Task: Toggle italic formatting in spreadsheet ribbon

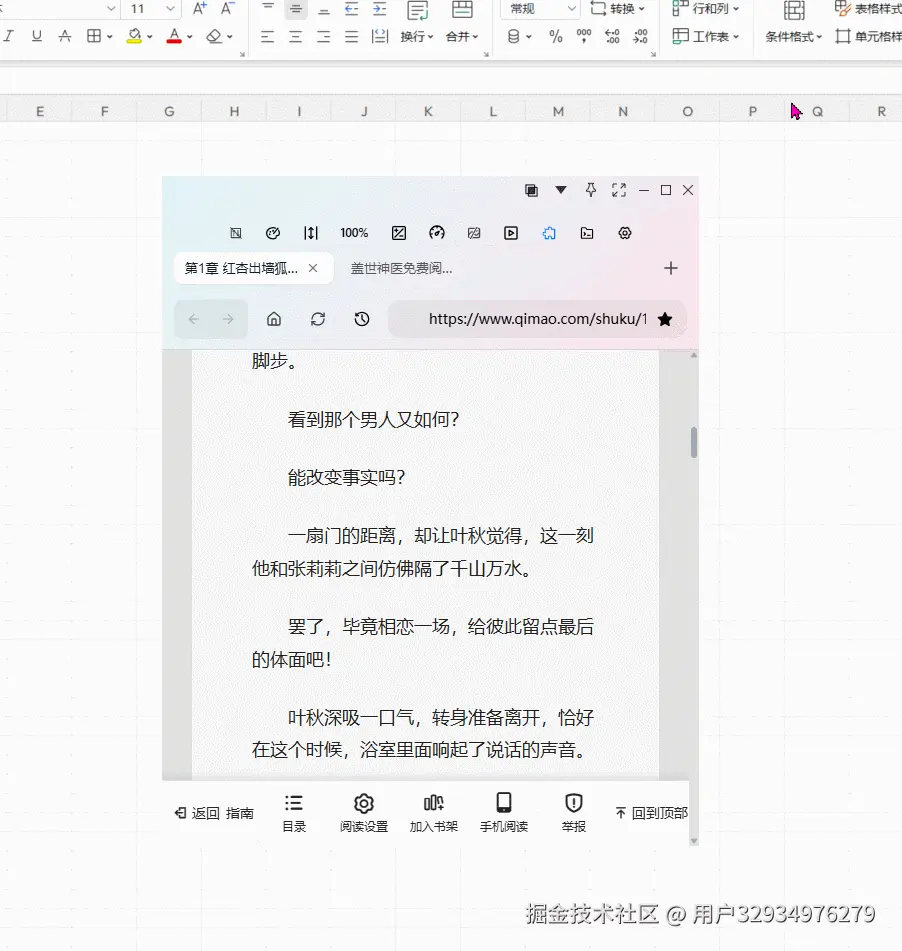Action: (8, 36)
